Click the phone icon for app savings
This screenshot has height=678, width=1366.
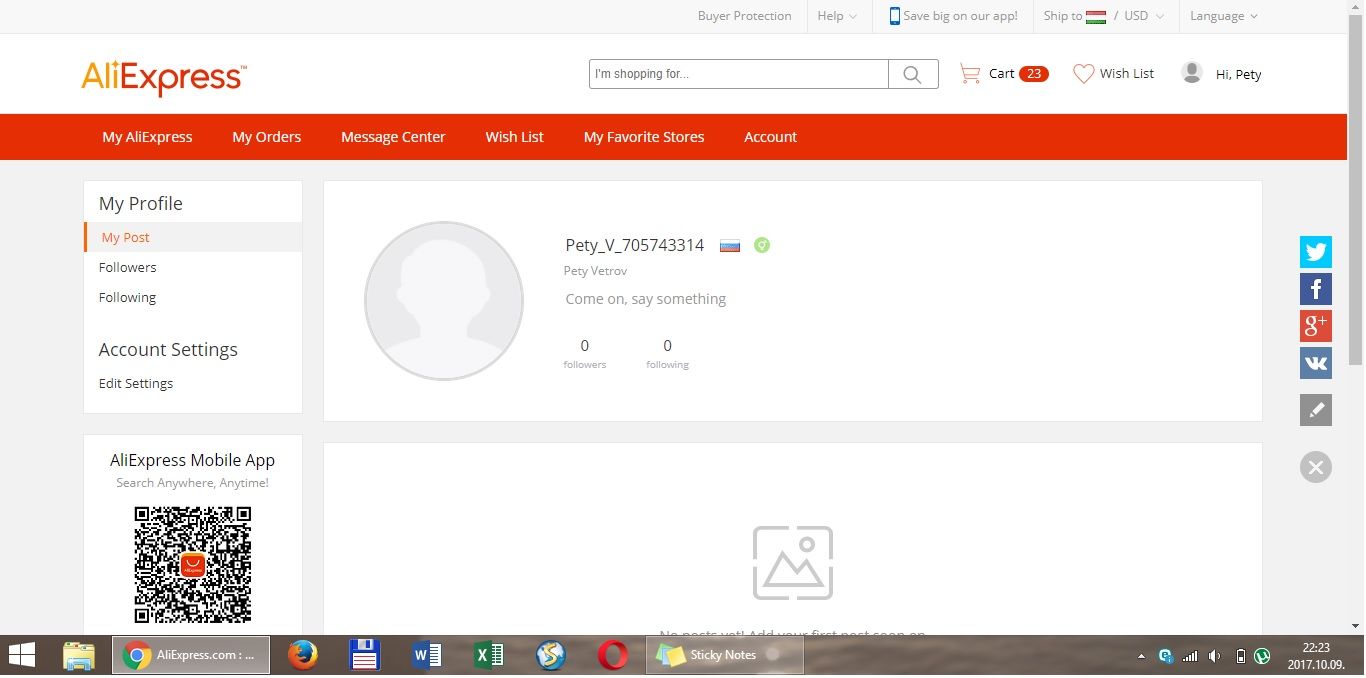(x=894, y=16)
